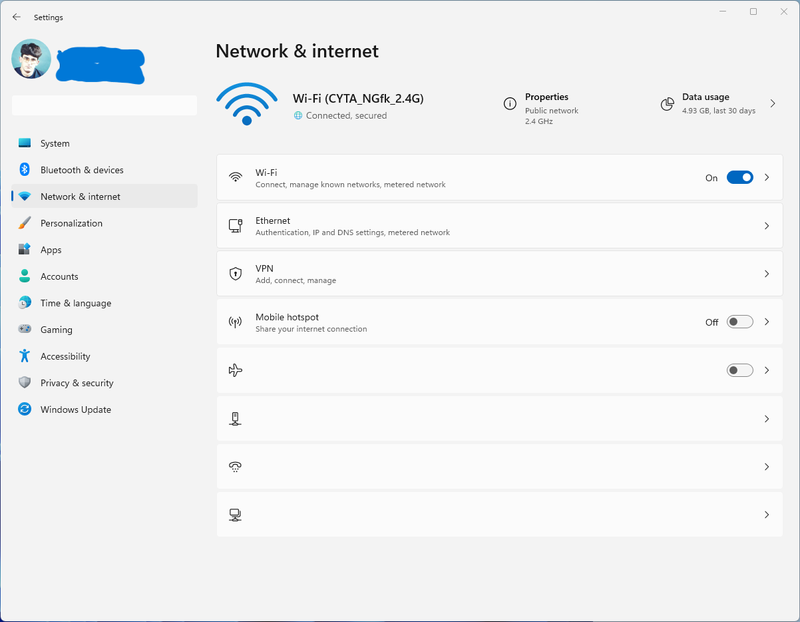Open Properties of connected network
This screenshot has width=800, height=622.
tap(547, 97)
